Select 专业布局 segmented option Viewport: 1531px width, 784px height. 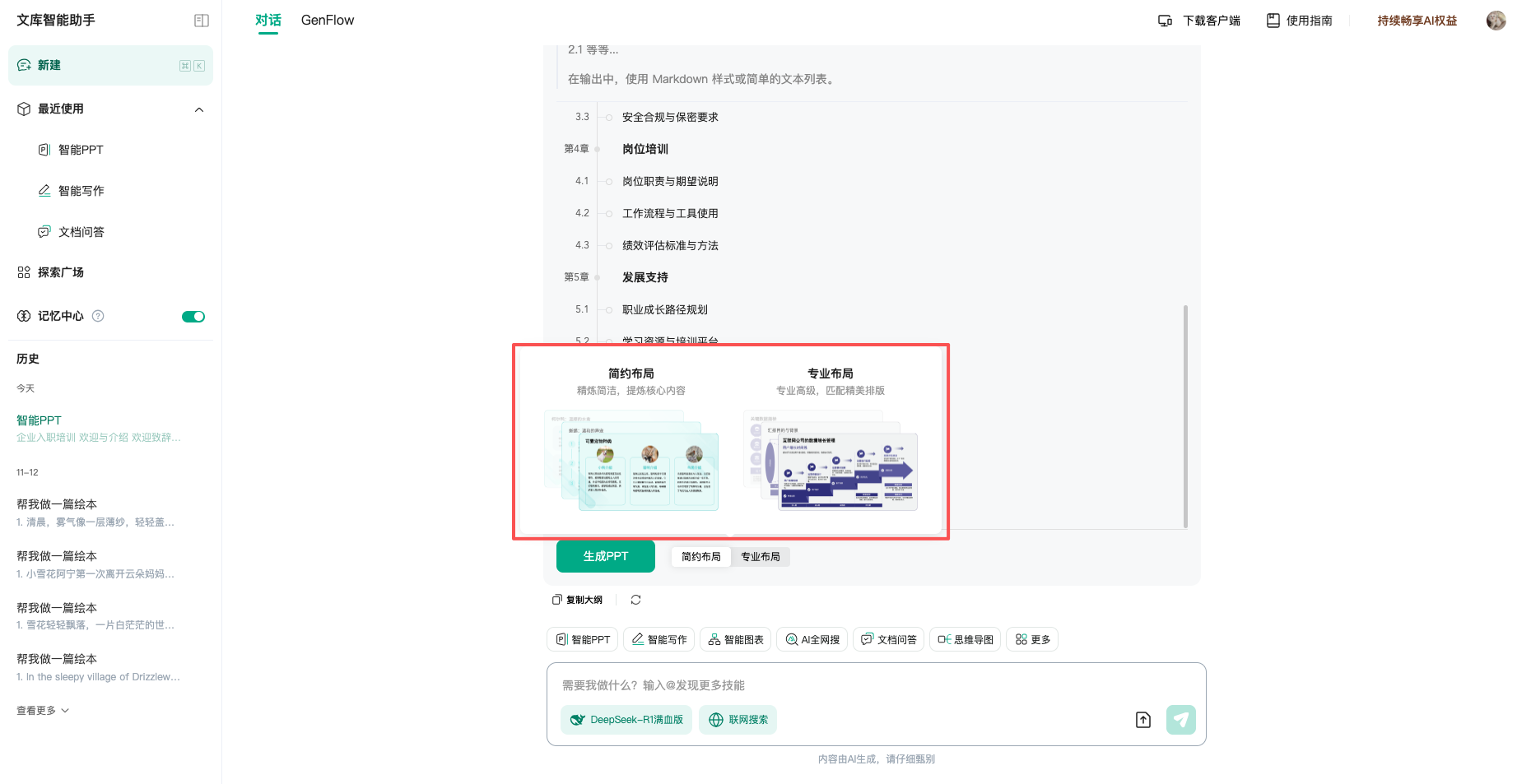(x=761, y=557)
